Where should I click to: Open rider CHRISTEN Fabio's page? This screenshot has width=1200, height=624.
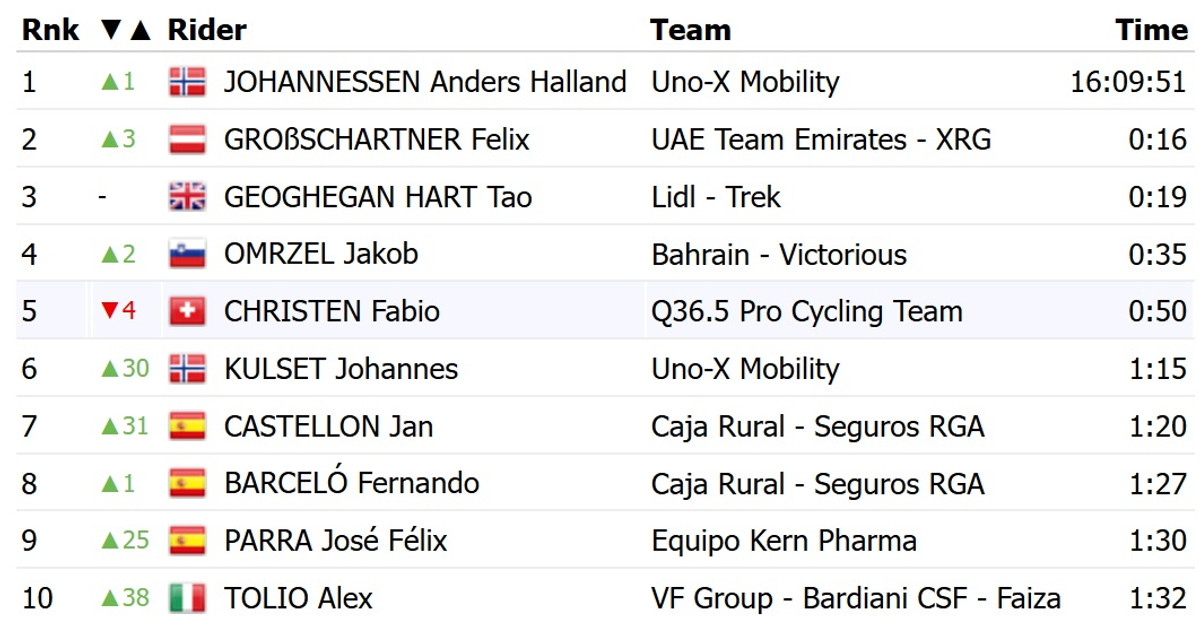point(331,312)
